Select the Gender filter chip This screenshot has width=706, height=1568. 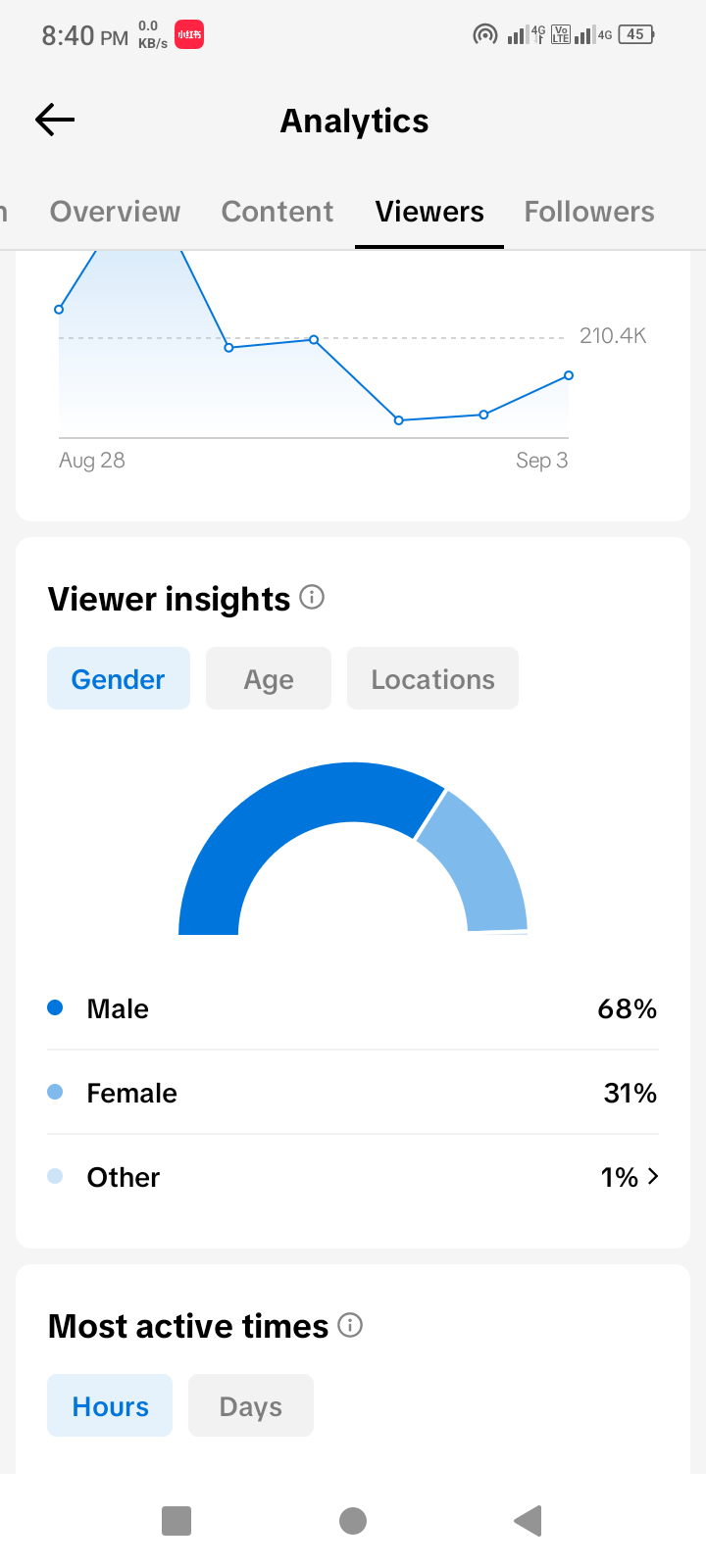(x=119, y=678)
